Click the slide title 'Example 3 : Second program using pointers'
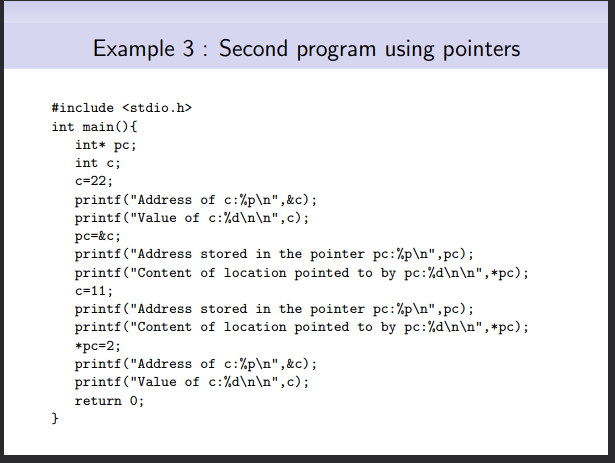The image size is (615, 463). 306,49
